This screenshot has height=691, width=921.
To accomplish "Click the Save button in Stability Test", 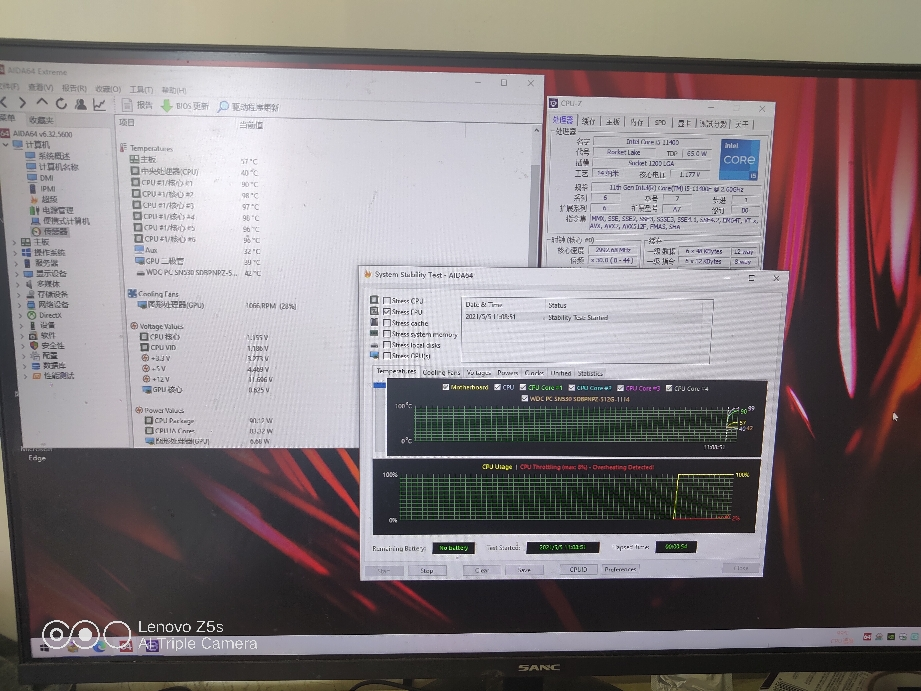I will [x=524, y=570].
